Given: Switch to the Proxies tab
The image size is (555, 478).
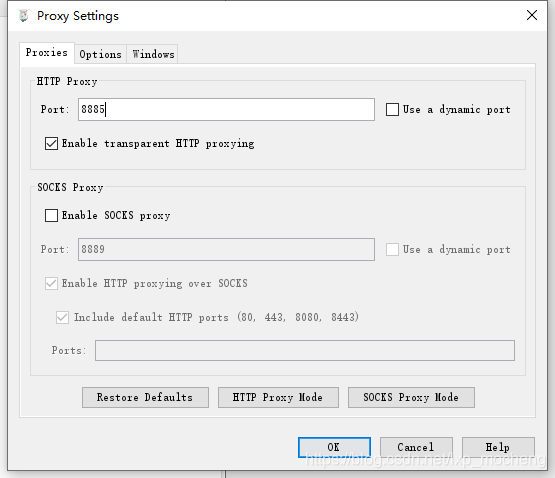Looking at the screenshot, I should pyautogui.click(x=47, y=53).
